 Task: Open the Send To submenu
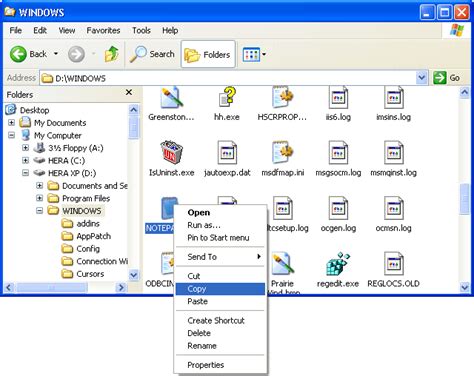pos(220,257)
